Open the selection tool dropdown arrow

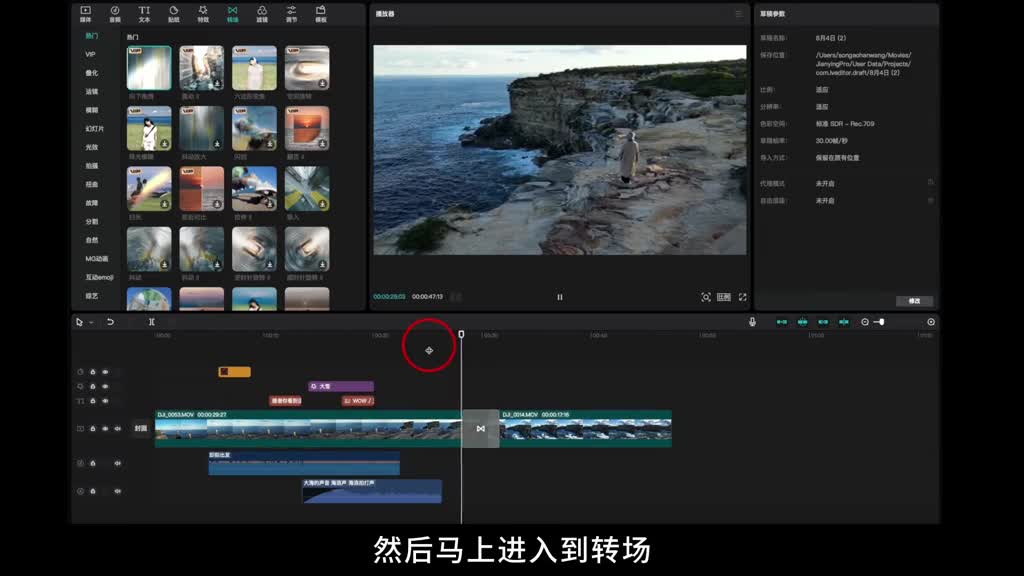pyautogui.click(x=91, y=322)
